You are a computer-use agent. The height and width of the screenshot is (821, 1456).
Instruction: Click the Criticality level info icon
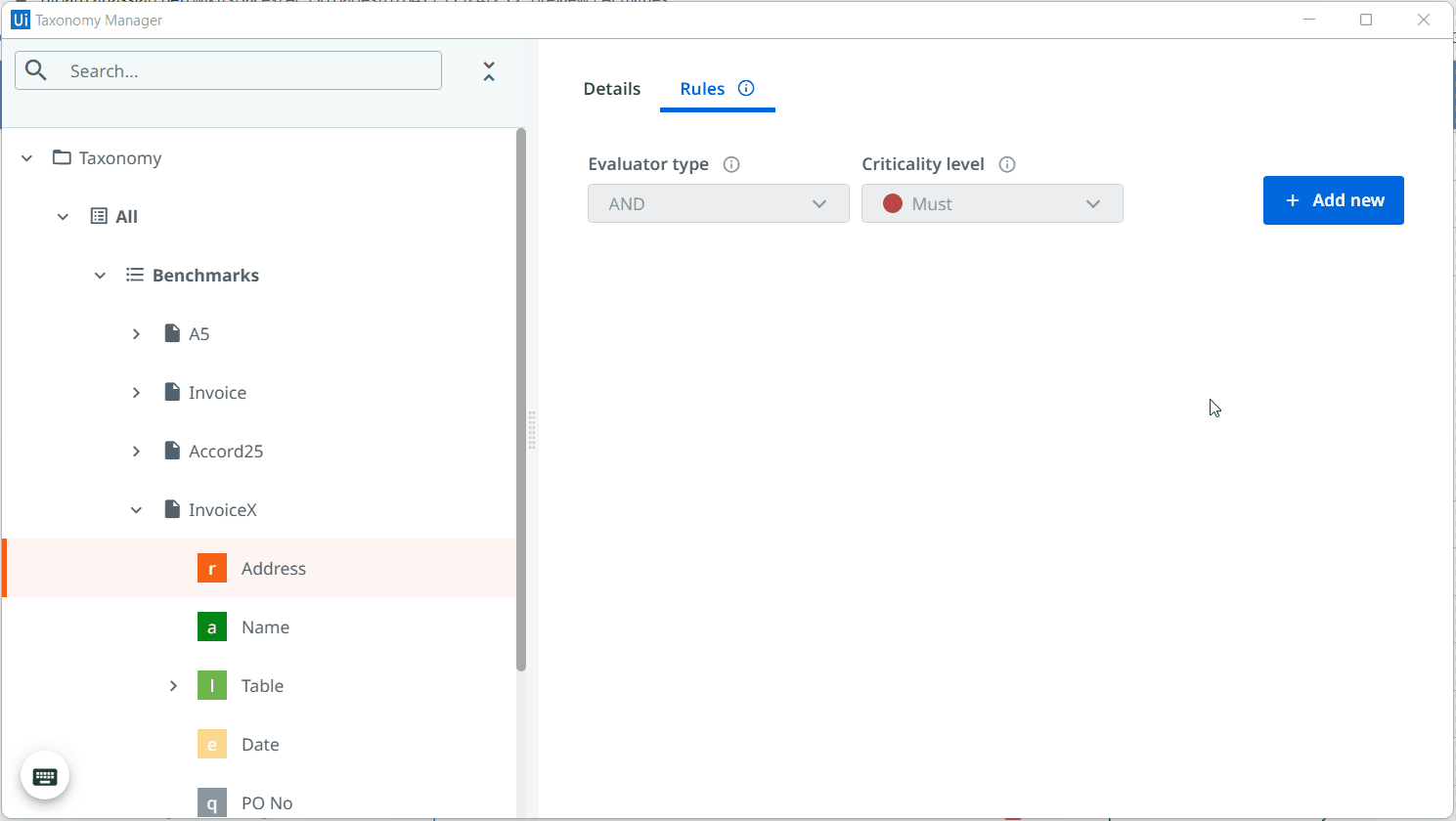1007,164
